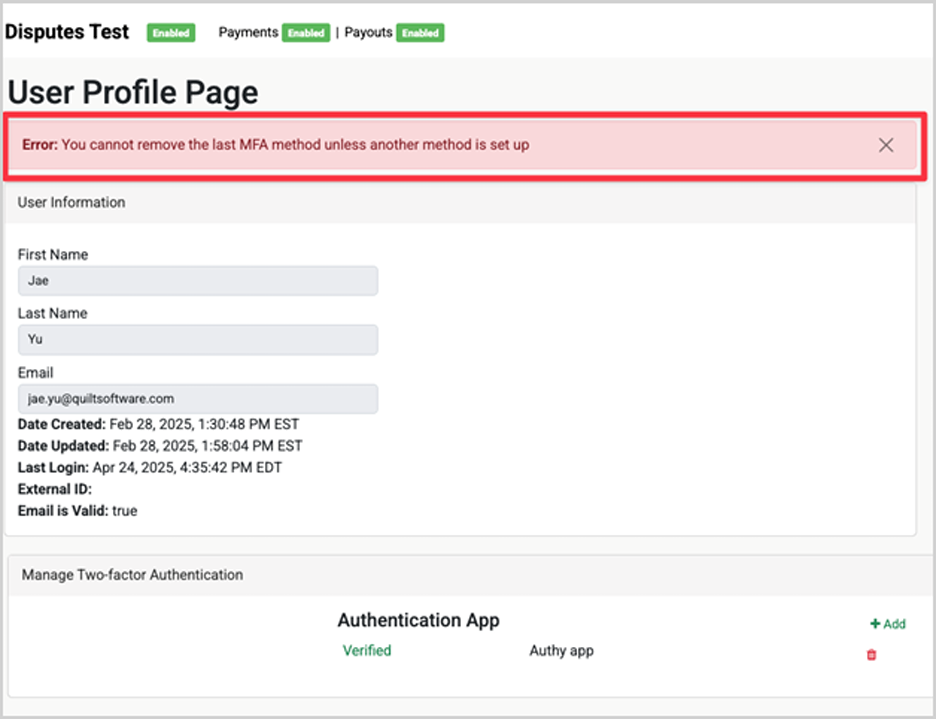Screen dimensions: 936x719
Task: Select the Payments label in header
Action: pos(248,32)
